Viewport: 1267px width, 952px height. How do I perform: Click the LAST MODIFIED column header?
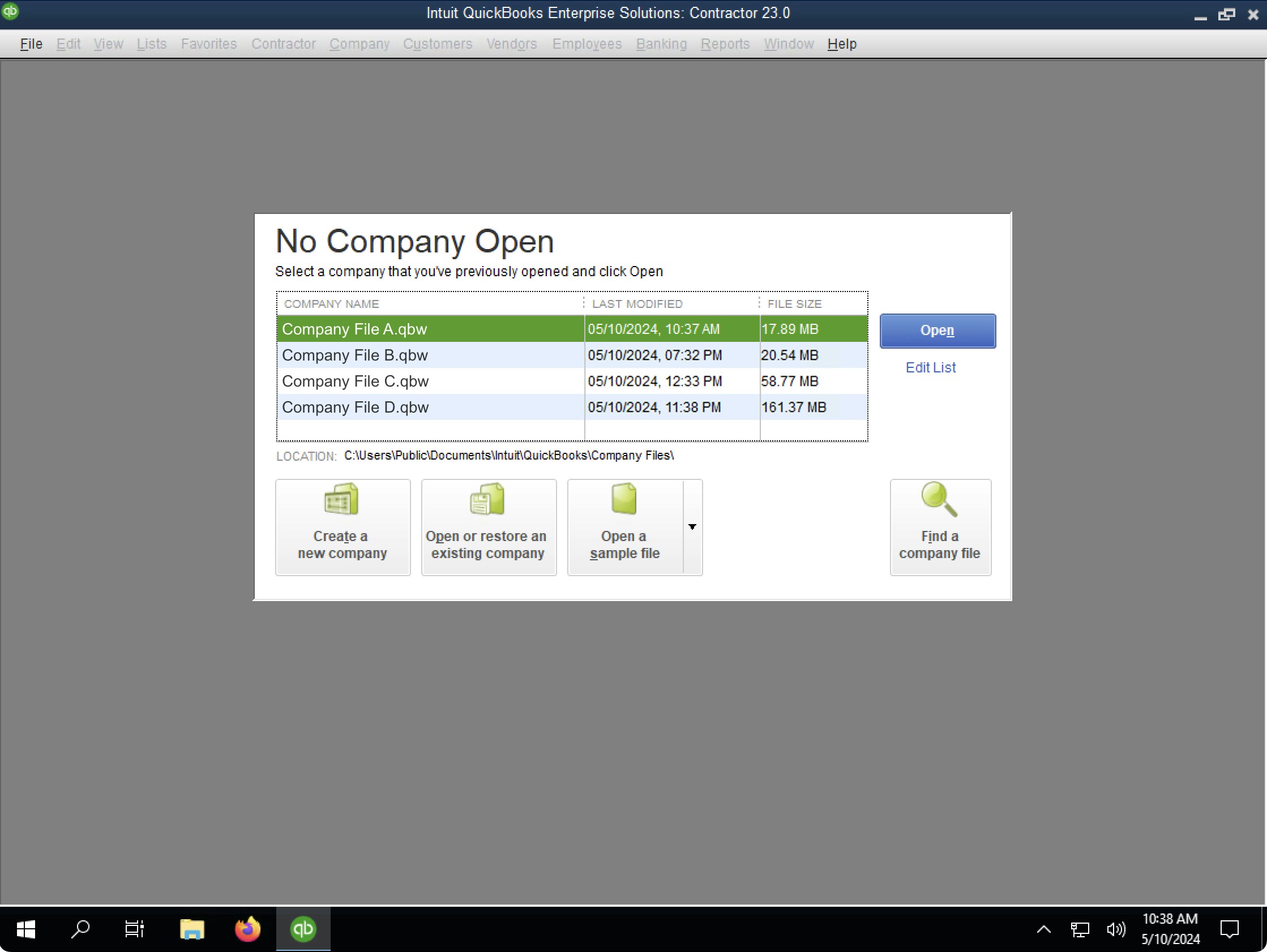pos(672,303)
